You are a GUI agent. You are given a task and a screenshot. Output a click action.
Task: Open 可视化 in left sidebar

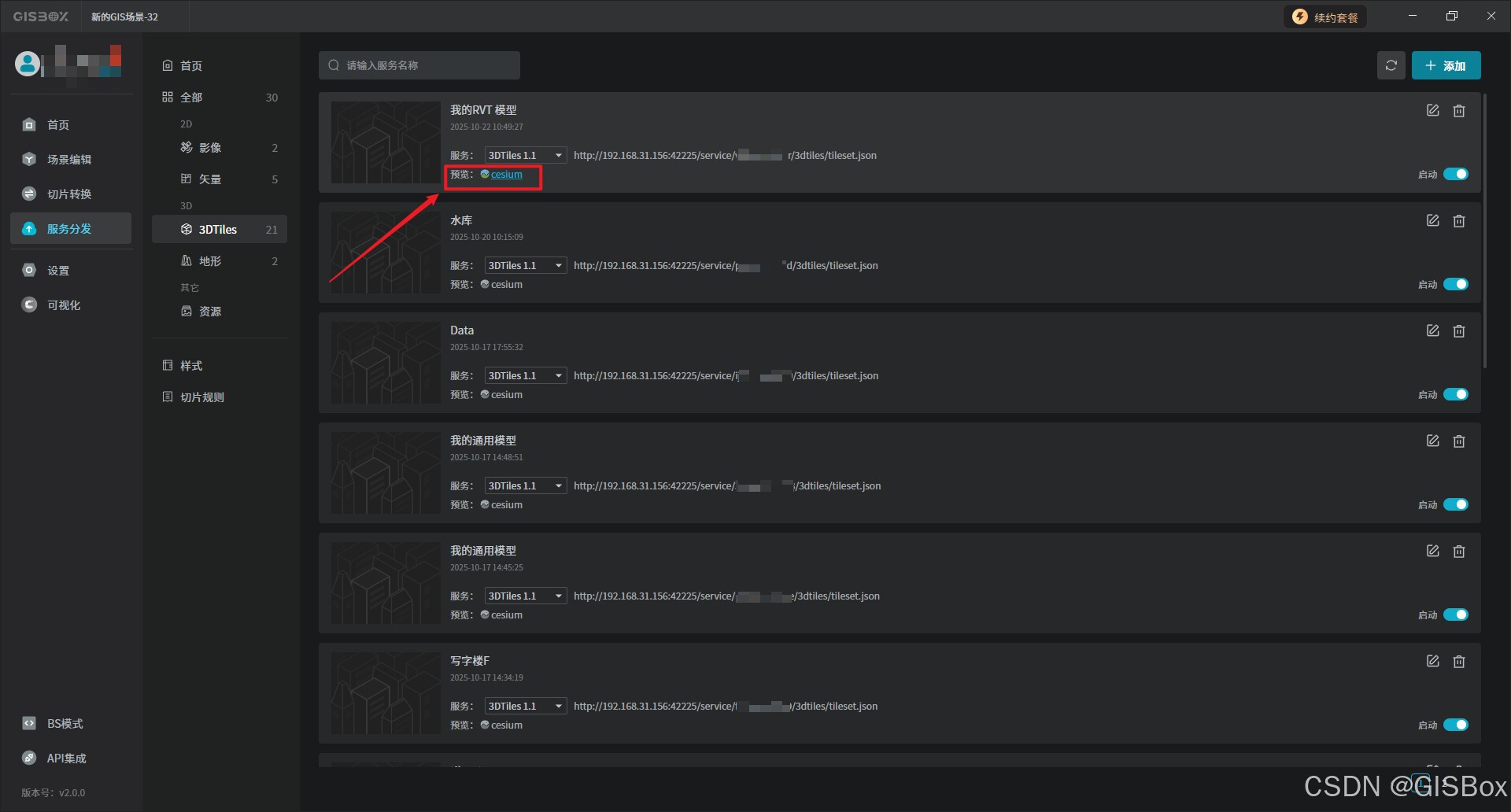[71, 305]
